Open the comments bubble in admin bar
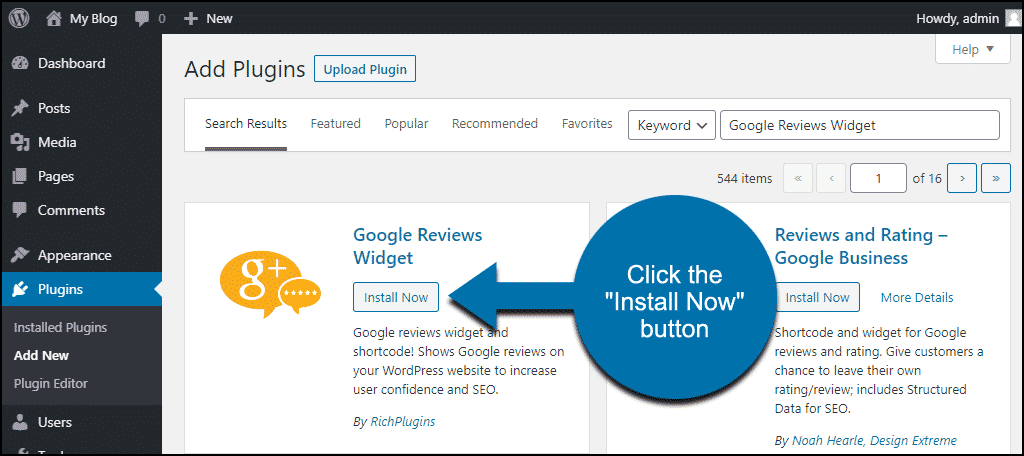Image resolution: width=1024 pixels, height=456 pixels. 142,19
